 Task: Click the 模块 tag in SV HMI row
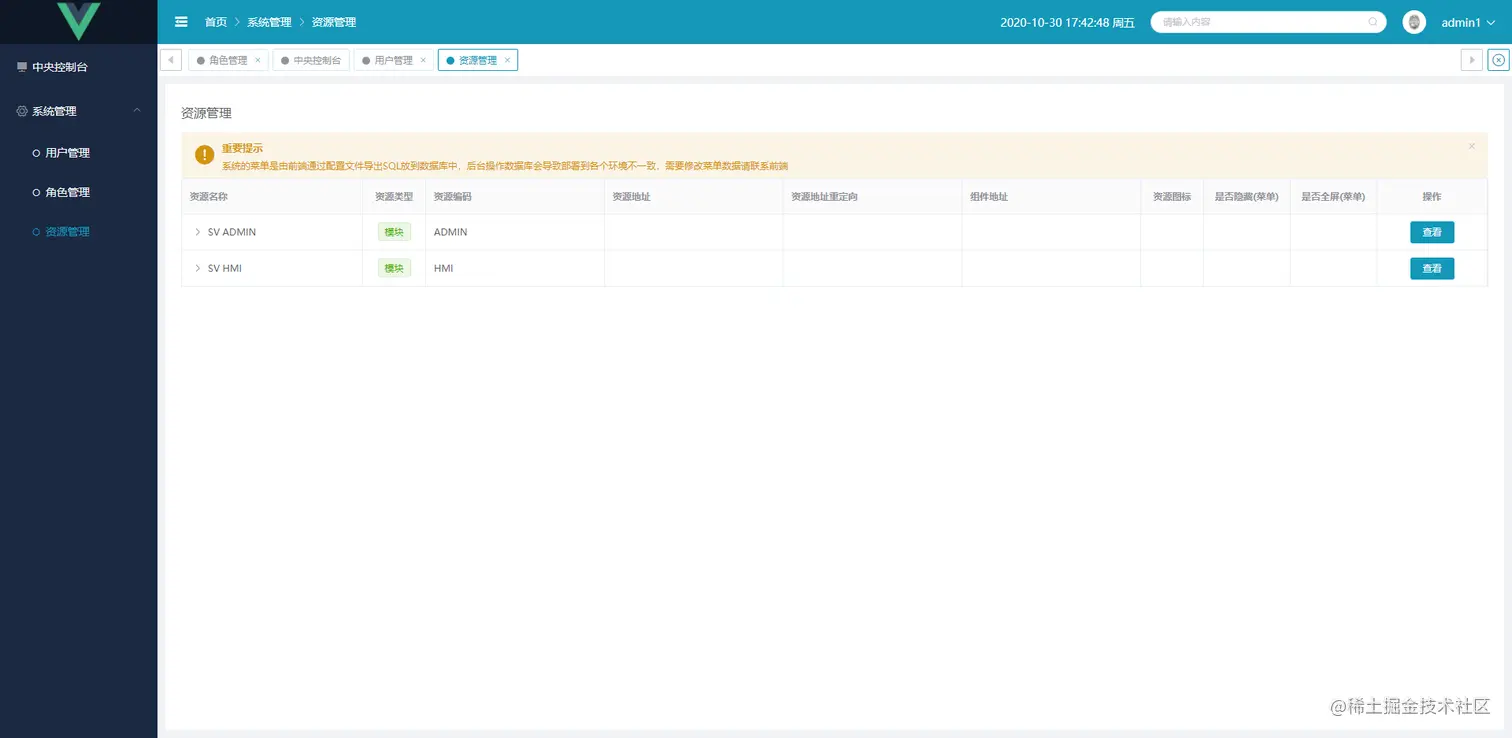pos(394,268)
